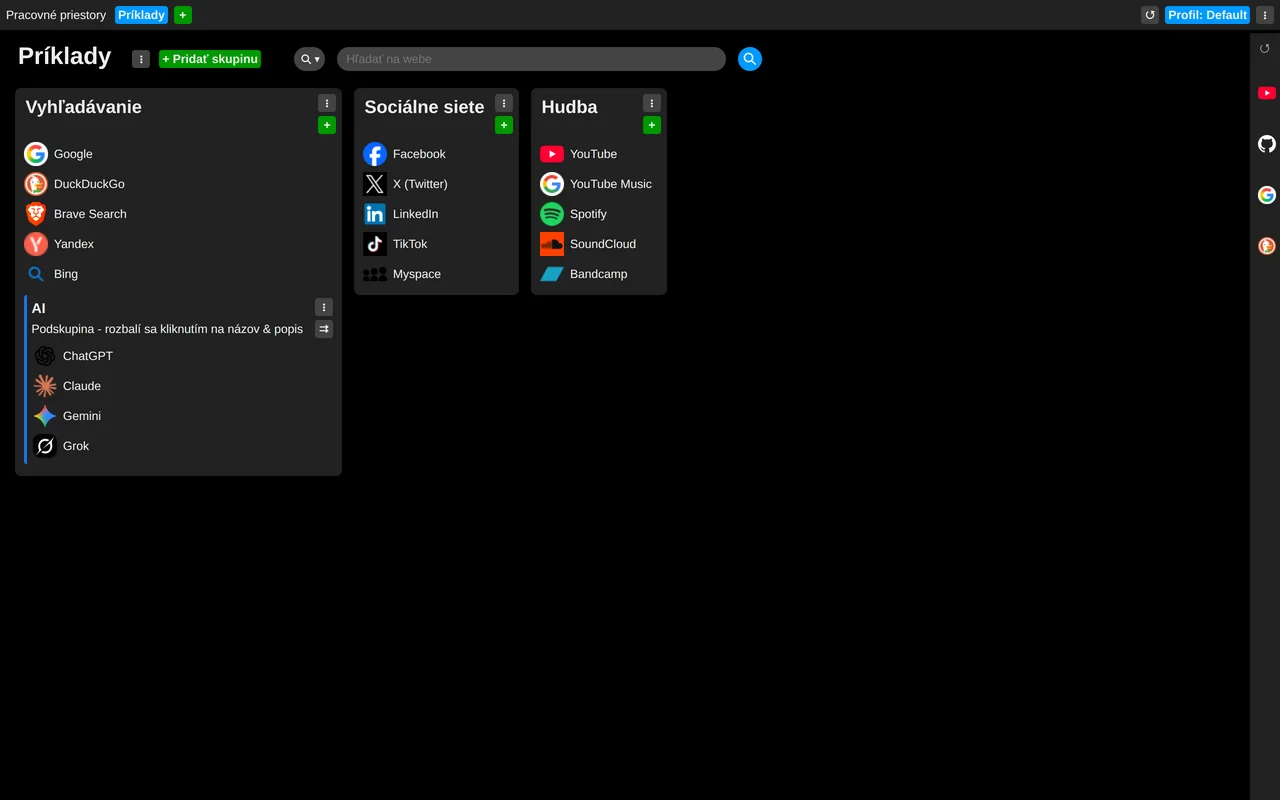The height and width of the screenshot is (800, 1280).
Task: Add a bookmark to Sociálne siete group
Action: [504, 125]
